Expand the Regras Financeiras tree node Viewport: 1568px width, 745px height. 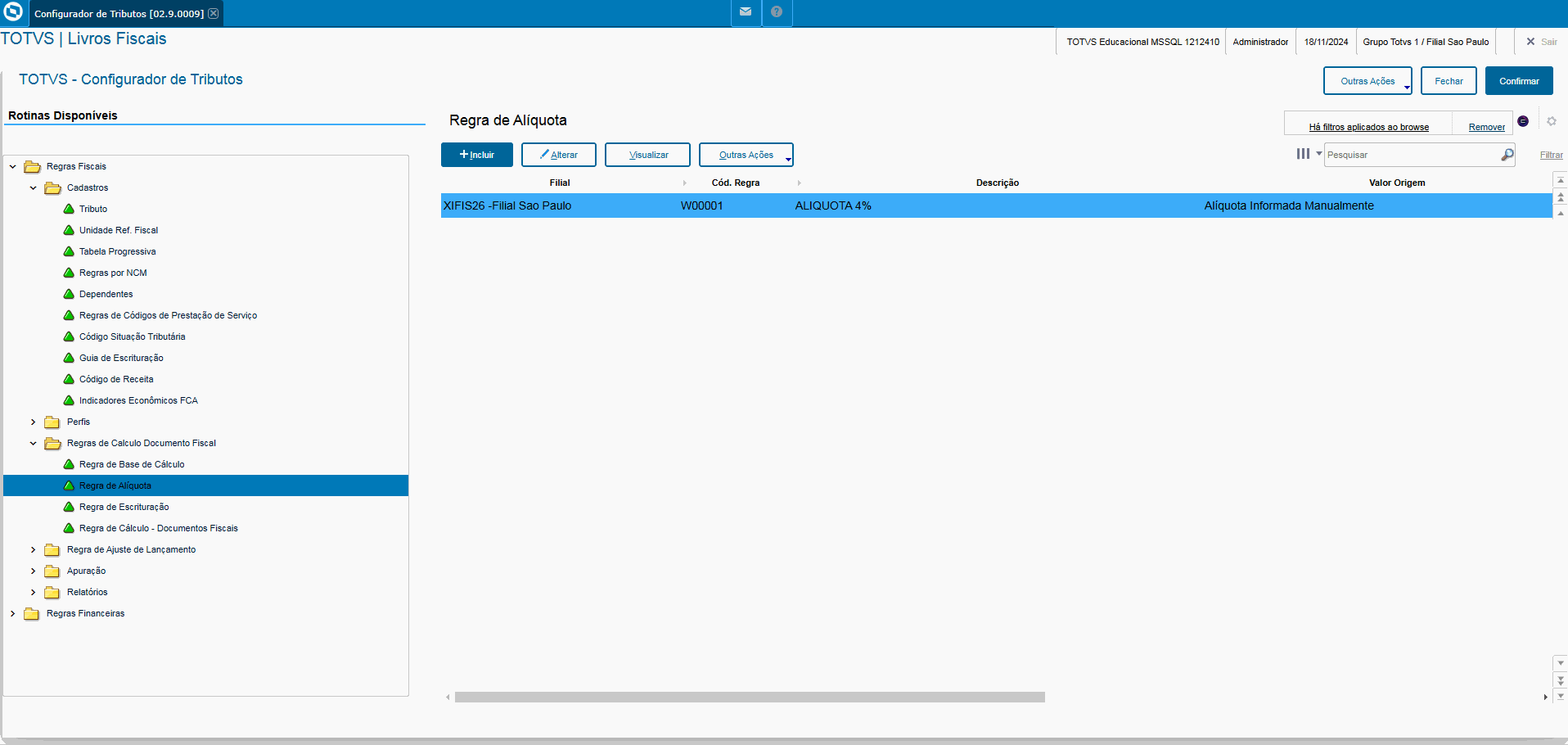pyautogui.click(x=13, y=613)
